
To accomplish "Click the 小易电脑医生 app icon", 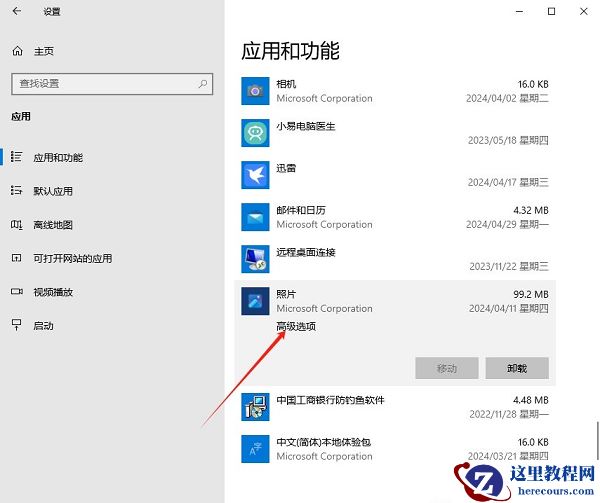I will [255, 133].
